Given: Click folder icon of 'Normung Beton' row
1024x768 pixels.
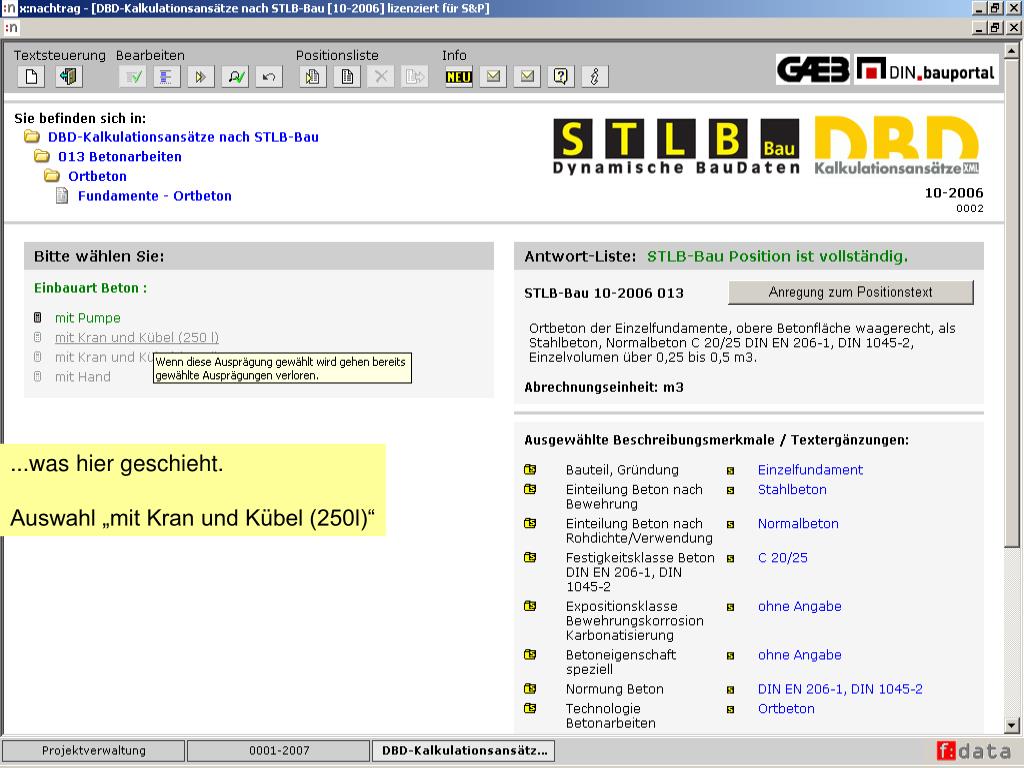Looking at the screenshot, I should click(530, 688).
